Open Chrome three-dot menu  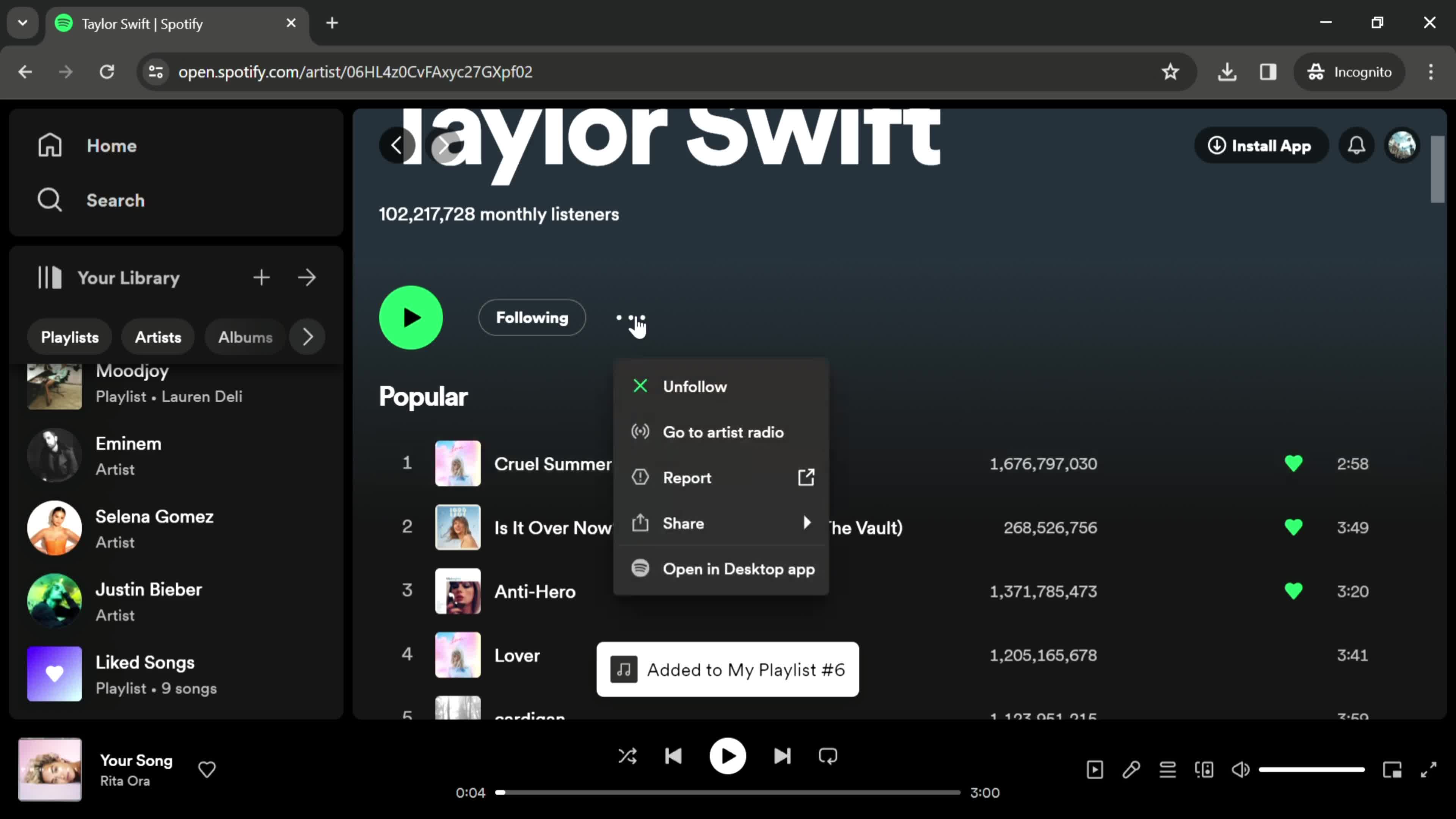point(1431,72)
